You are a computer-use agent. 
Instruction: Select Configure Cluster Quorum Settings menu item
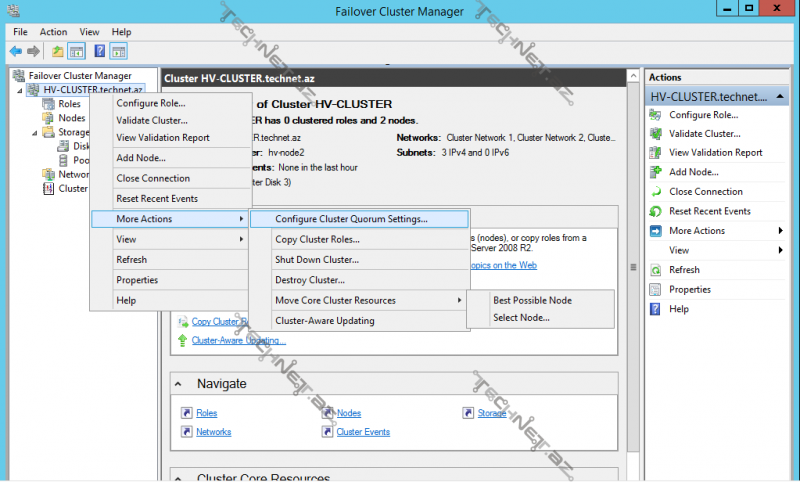(351, 219)
